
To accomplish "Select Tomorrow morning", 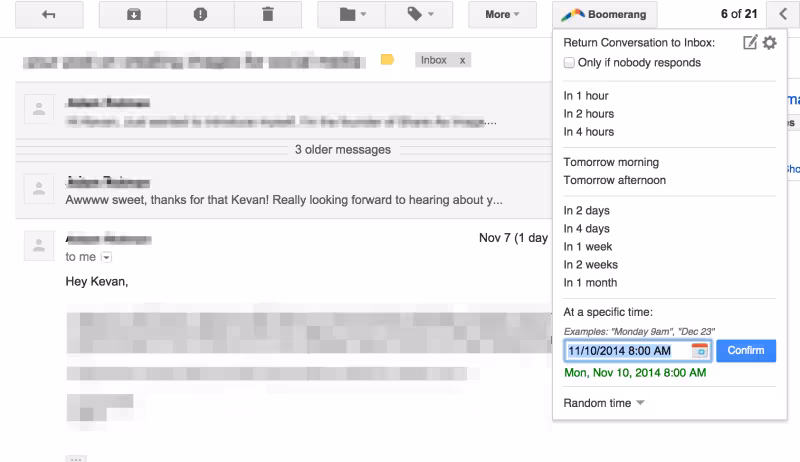I will 611,162.
